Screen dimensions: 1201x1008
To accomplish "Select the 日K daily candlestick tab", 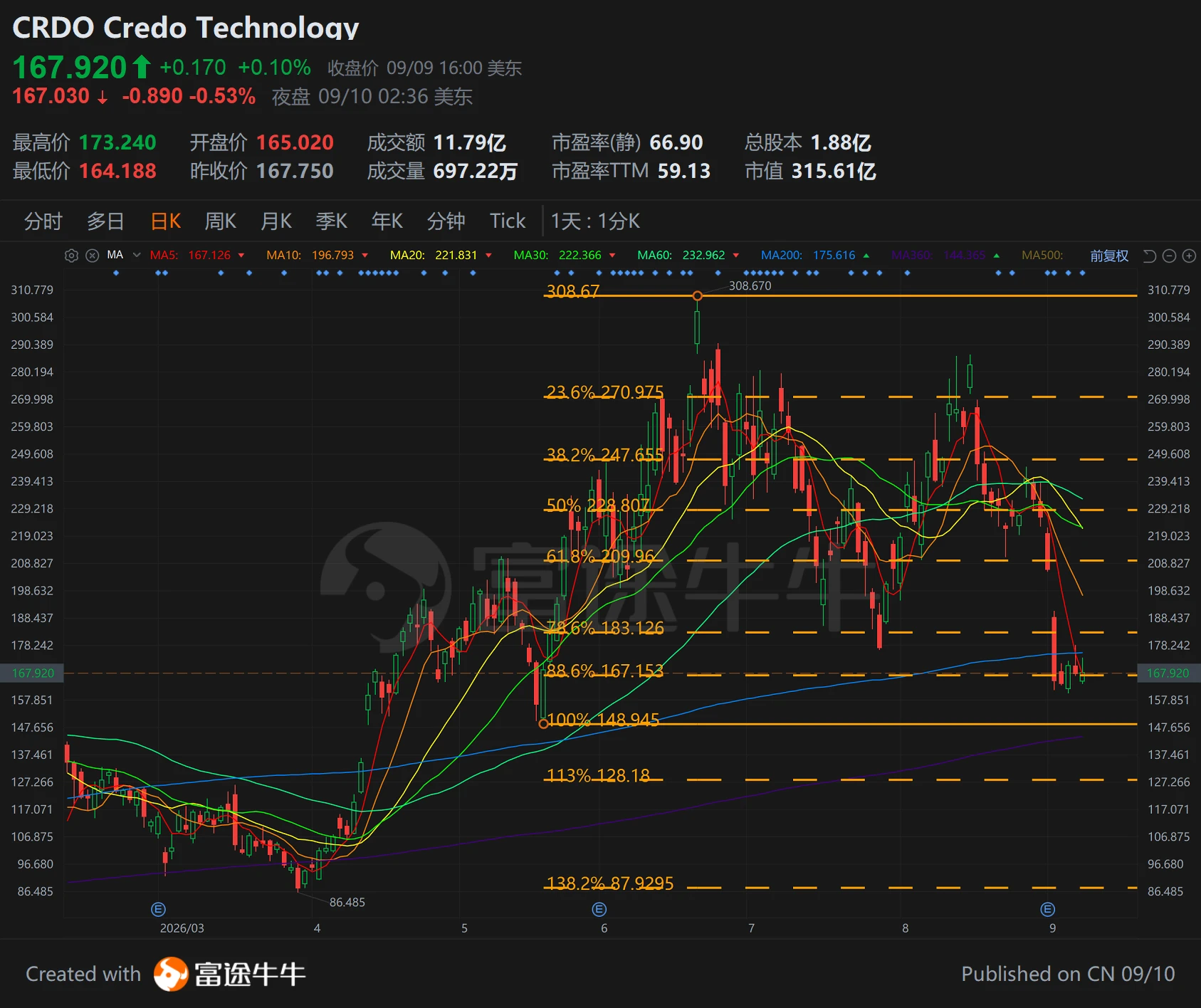I will pos(166,221).
